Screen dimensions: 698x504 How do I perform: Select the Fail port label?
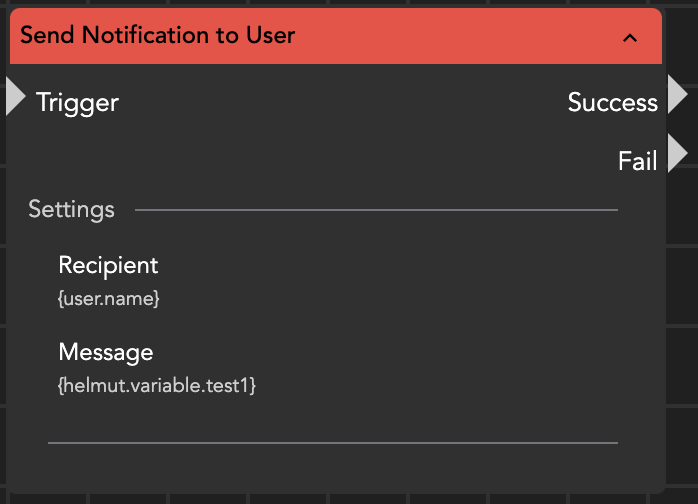[637, 160]
